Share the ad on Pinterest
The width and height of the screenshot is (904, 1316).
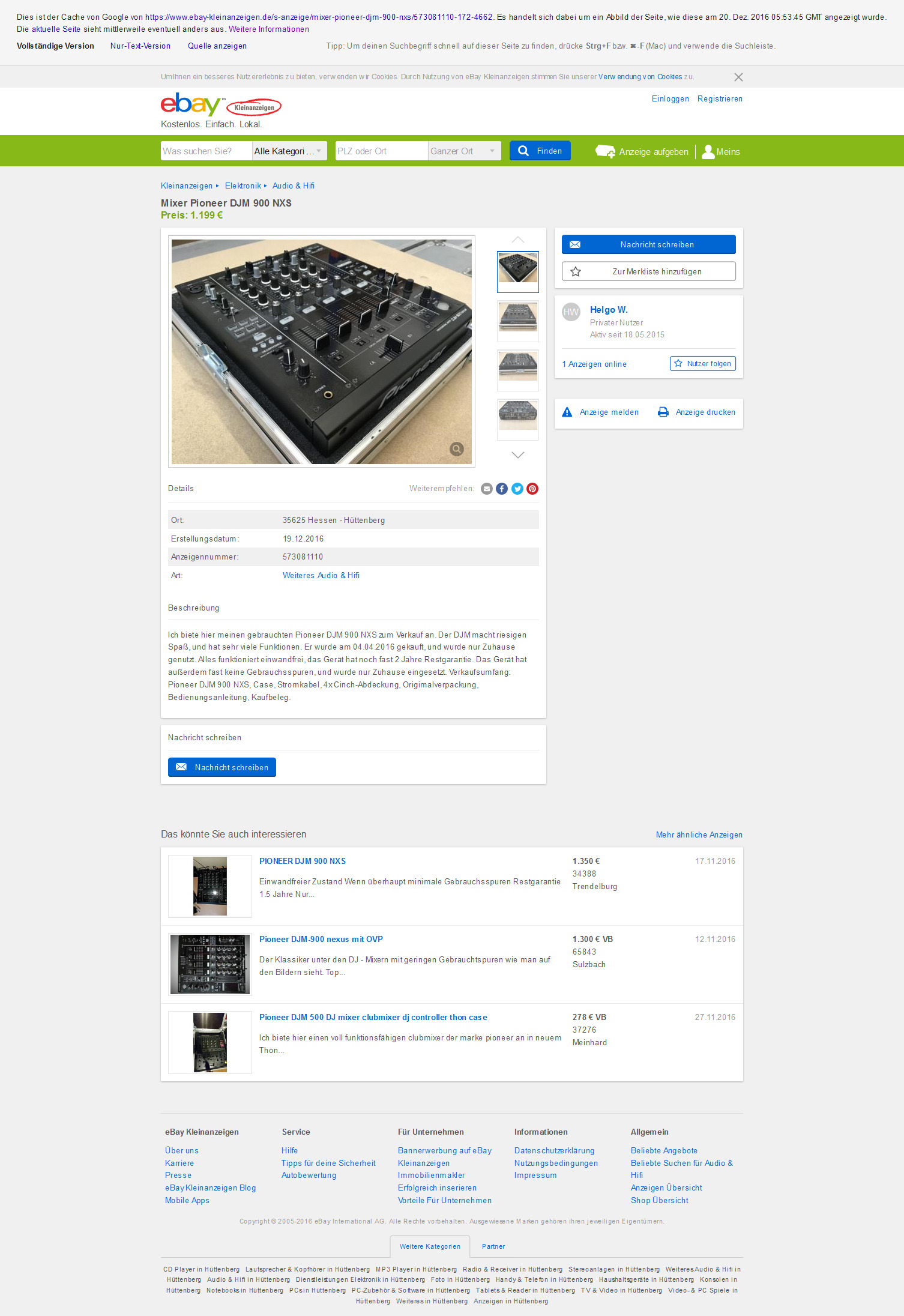pos(532,489)
